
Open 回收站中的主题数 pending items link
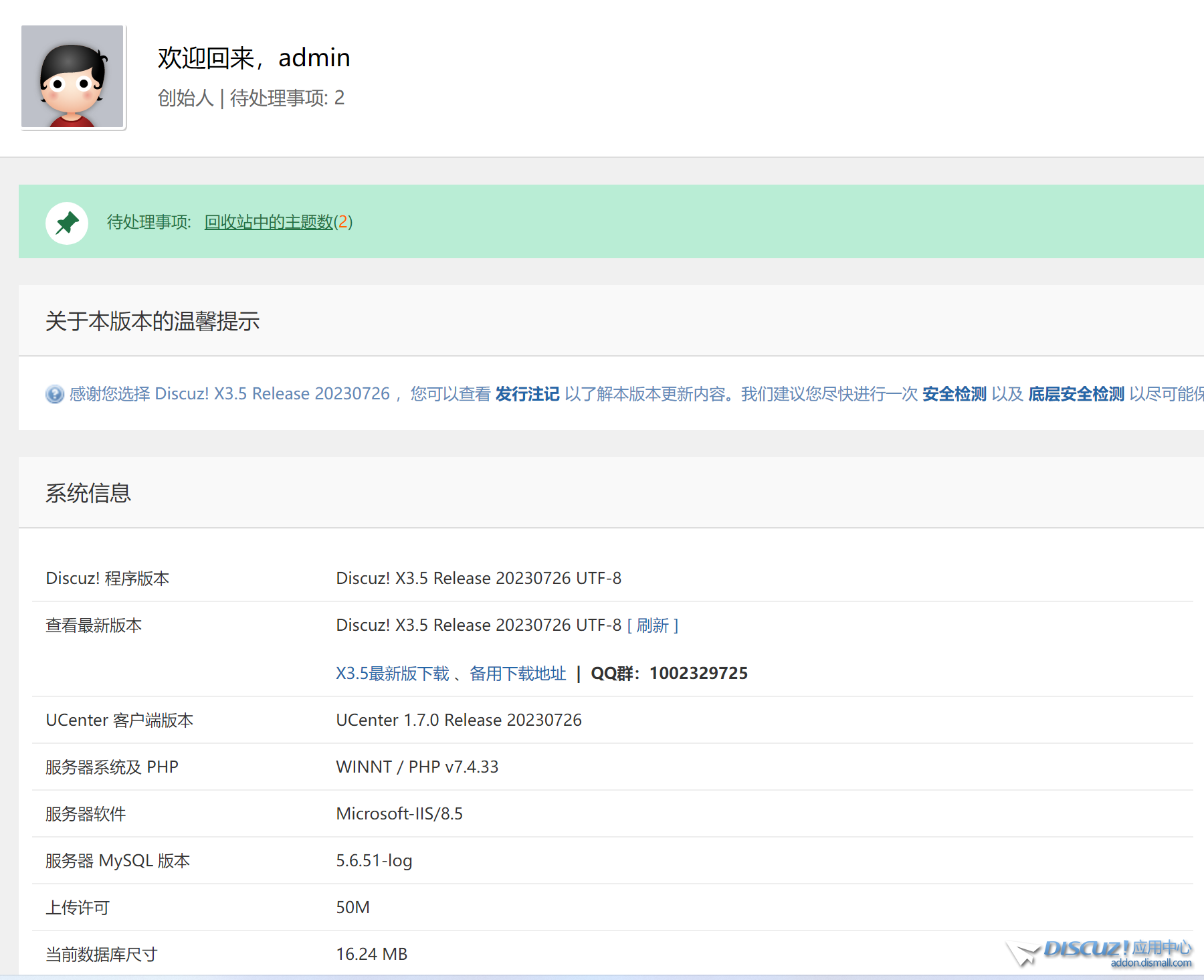(x=268, y=223)
